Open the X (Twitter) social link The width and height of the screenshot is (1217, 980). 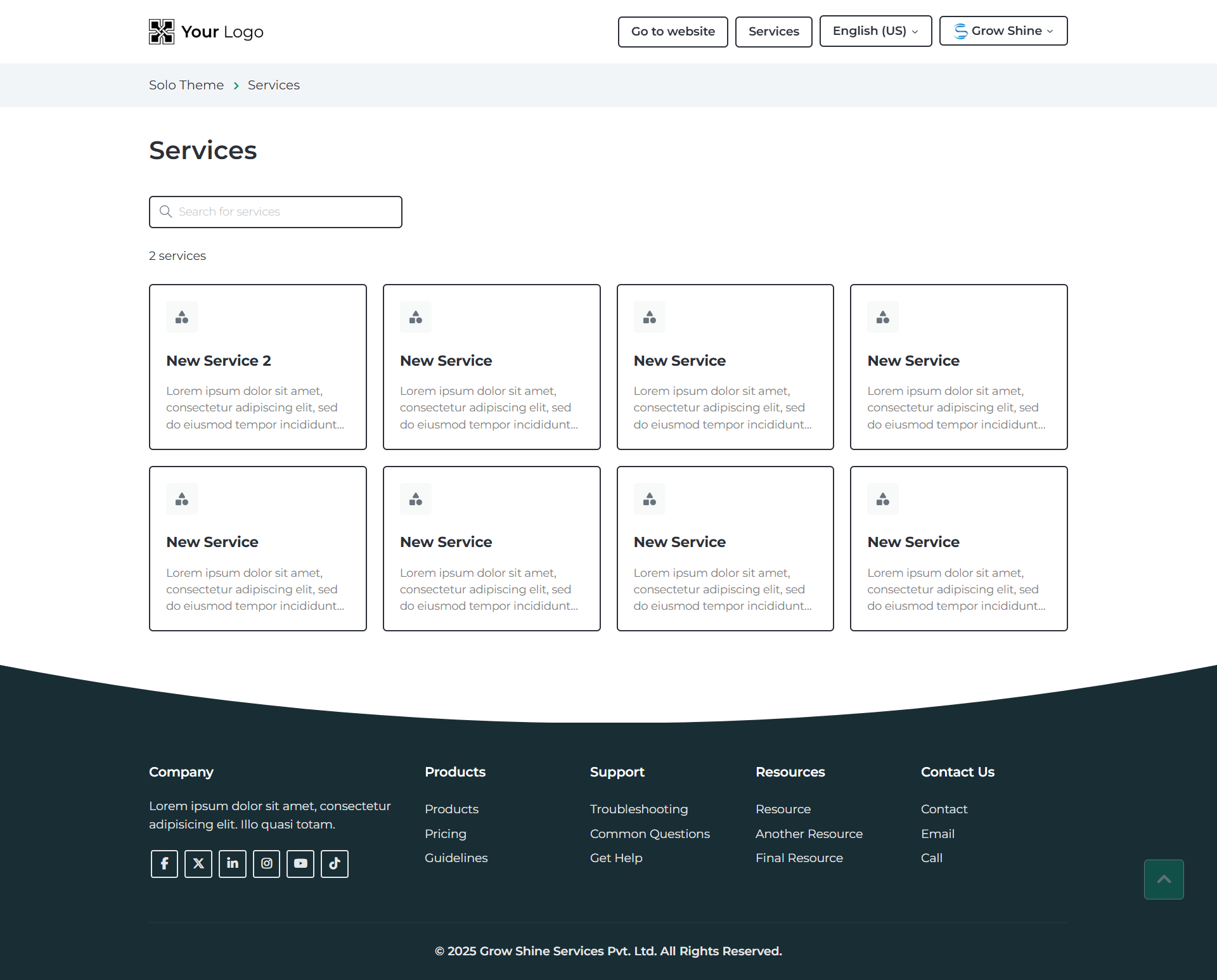[x=198, y=863]
